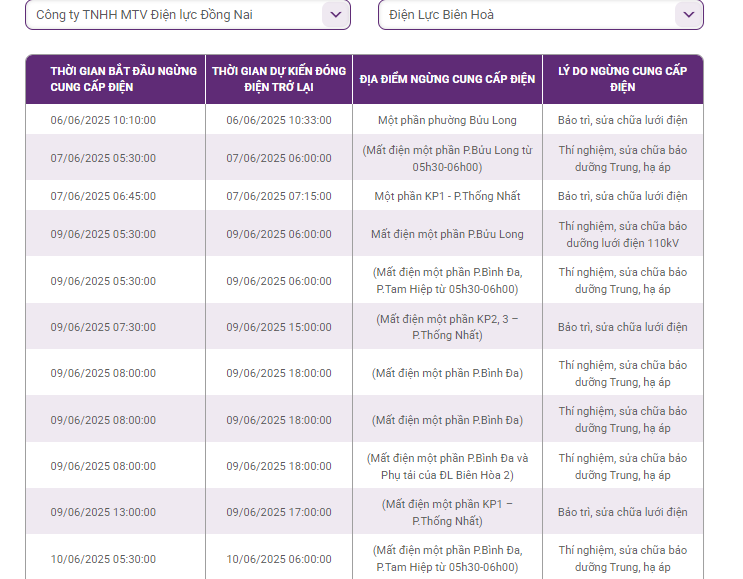Select the start time 07/06/2025 05:30:00
The width and height of the screenshot is (743, 579).
coord(103,158)
